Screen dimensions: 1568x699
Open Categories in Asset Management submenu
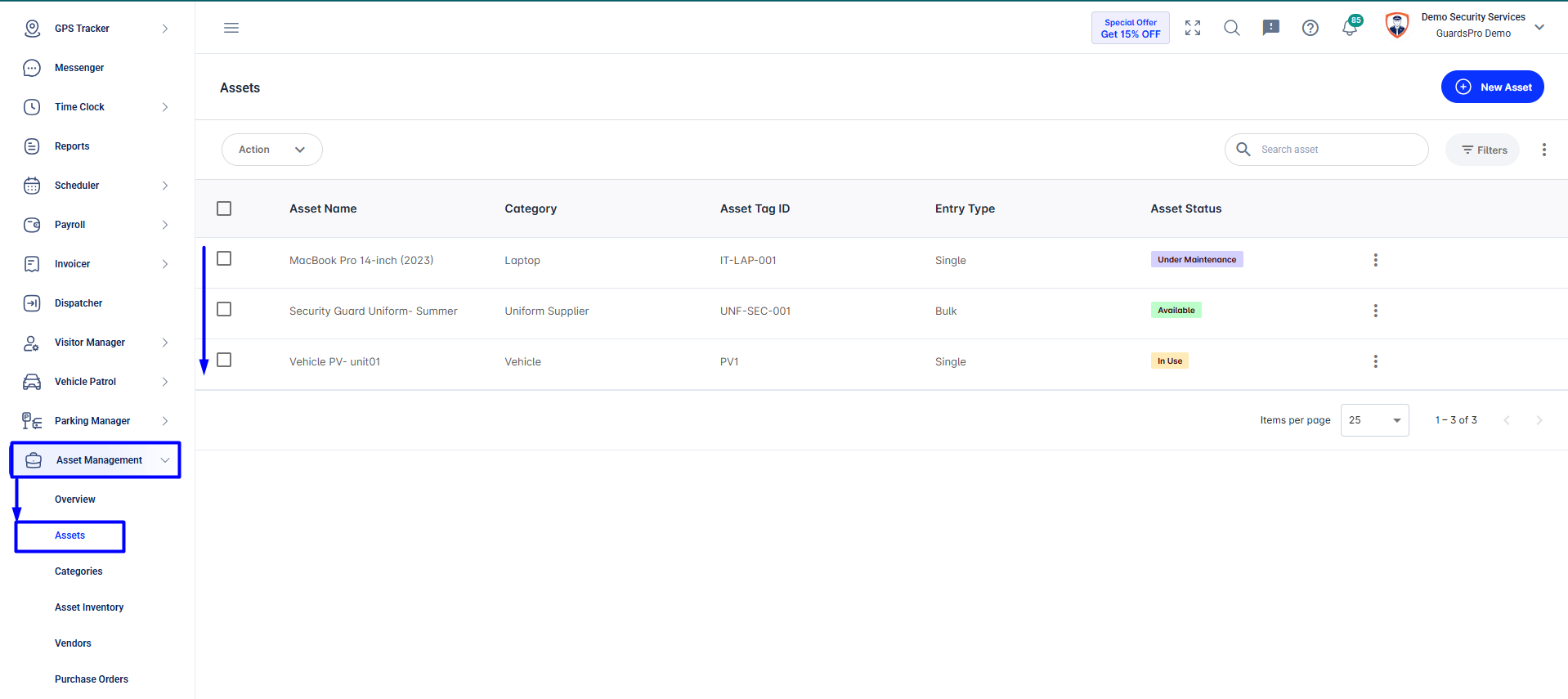point(78,571)
